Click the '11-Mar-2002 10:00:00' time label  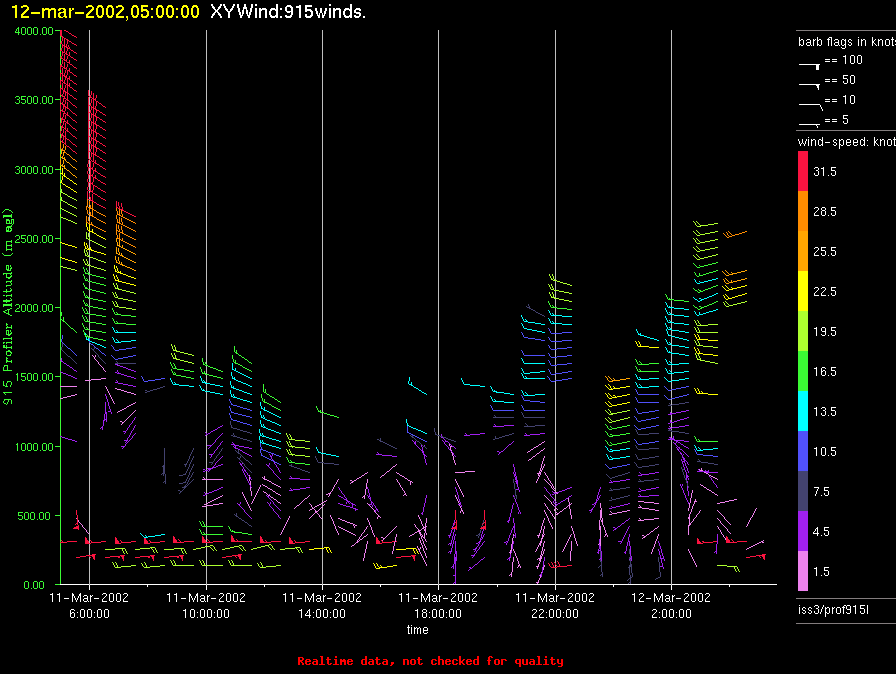point(206,605)
